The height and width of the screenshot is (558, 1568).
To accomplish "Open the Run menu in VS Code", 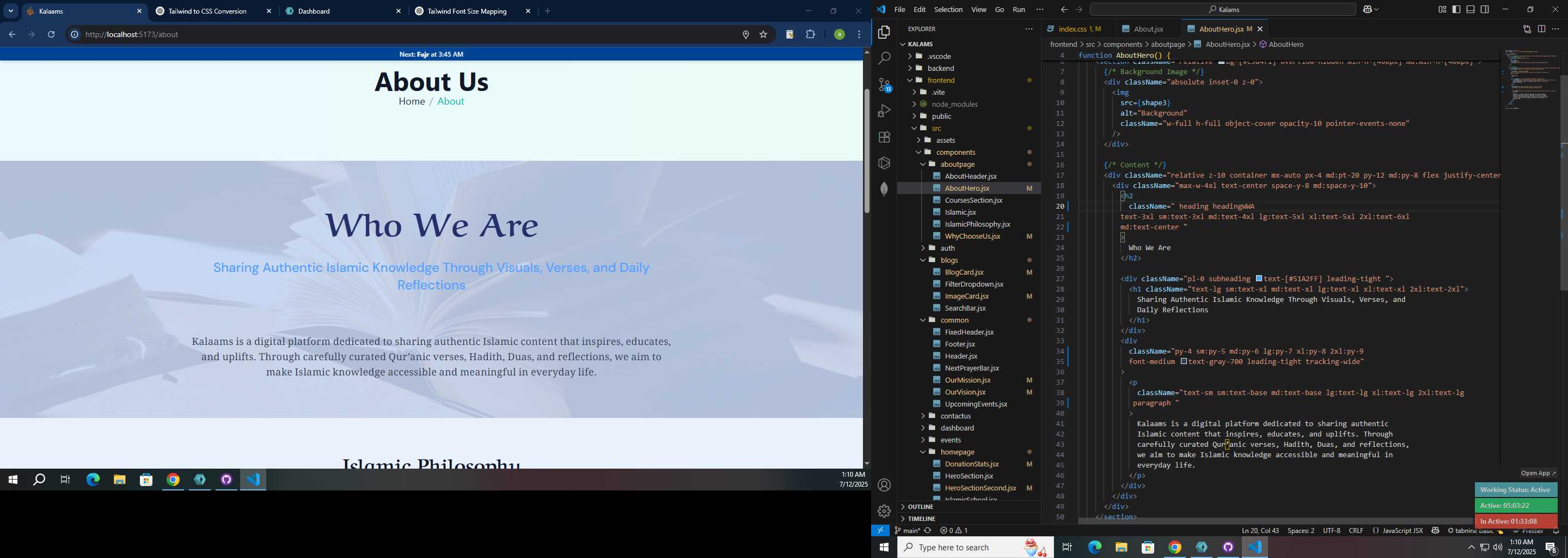I will 1019,9.
